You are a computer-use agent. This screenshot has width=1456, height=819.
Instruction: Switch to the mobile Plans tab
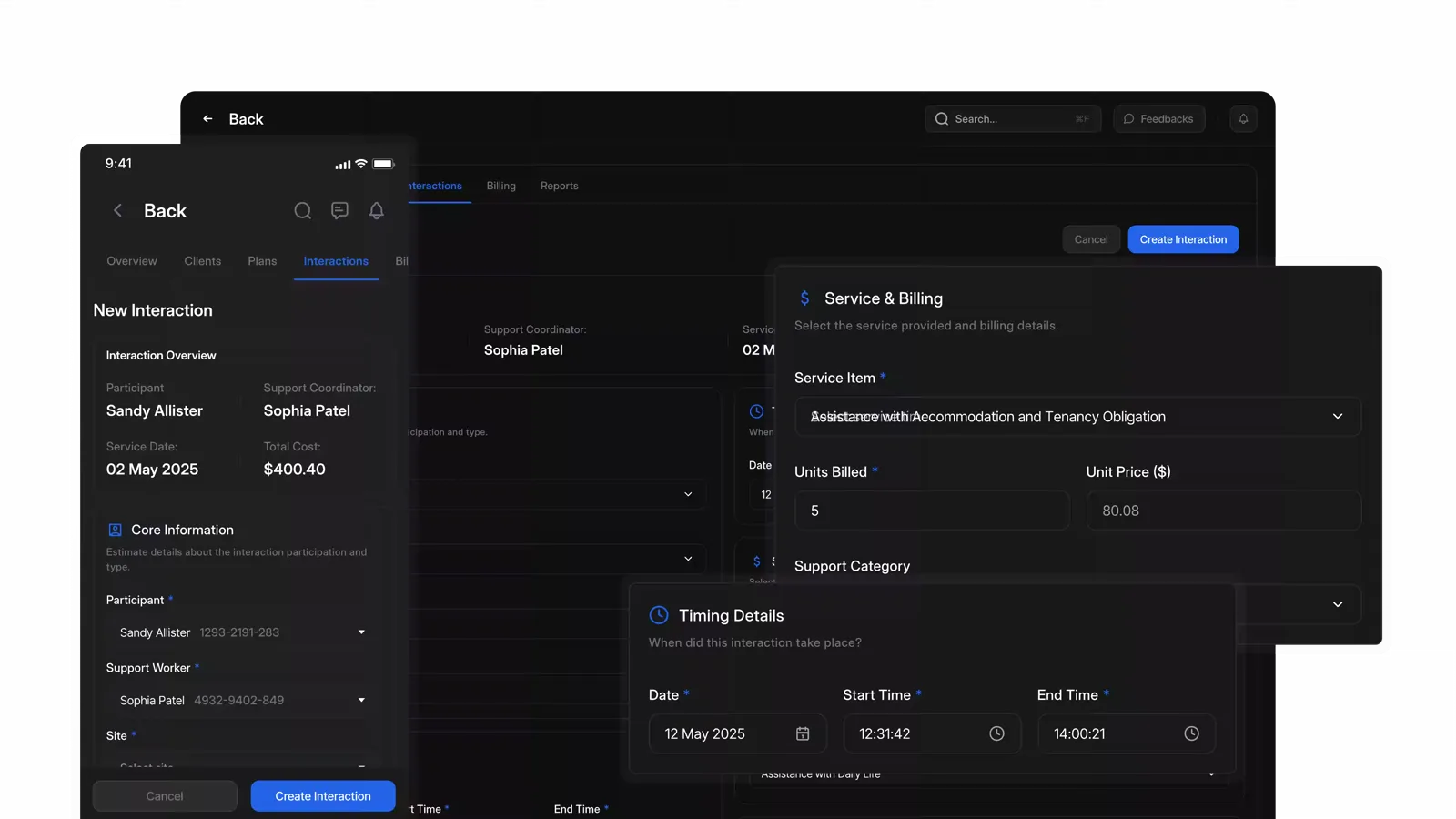262,261
